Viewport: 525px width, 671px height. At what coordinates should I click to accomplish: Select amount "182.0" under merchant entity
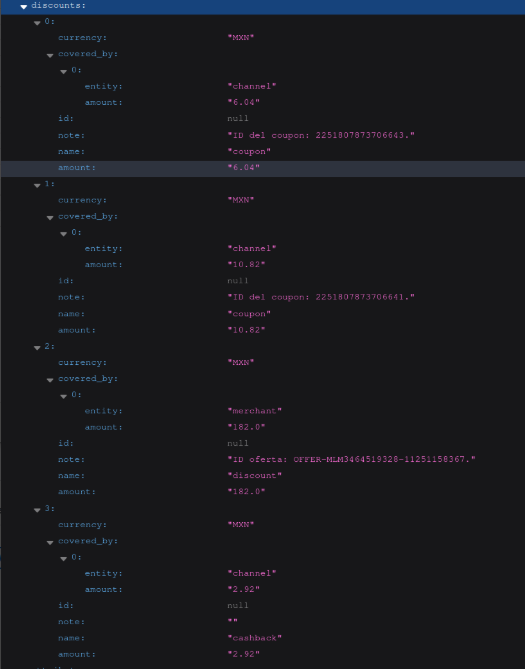pyautogui.click(x=246, y=427)
